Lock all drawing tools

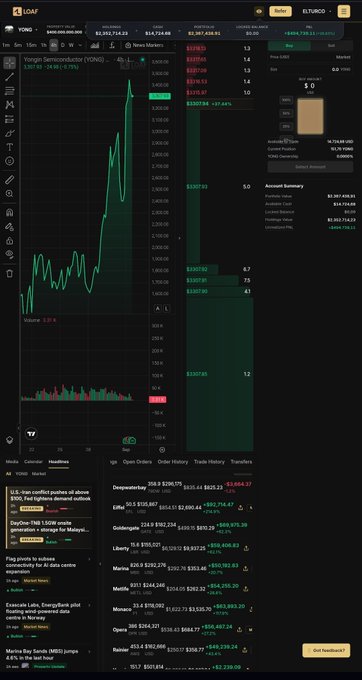tap(10, 240)
